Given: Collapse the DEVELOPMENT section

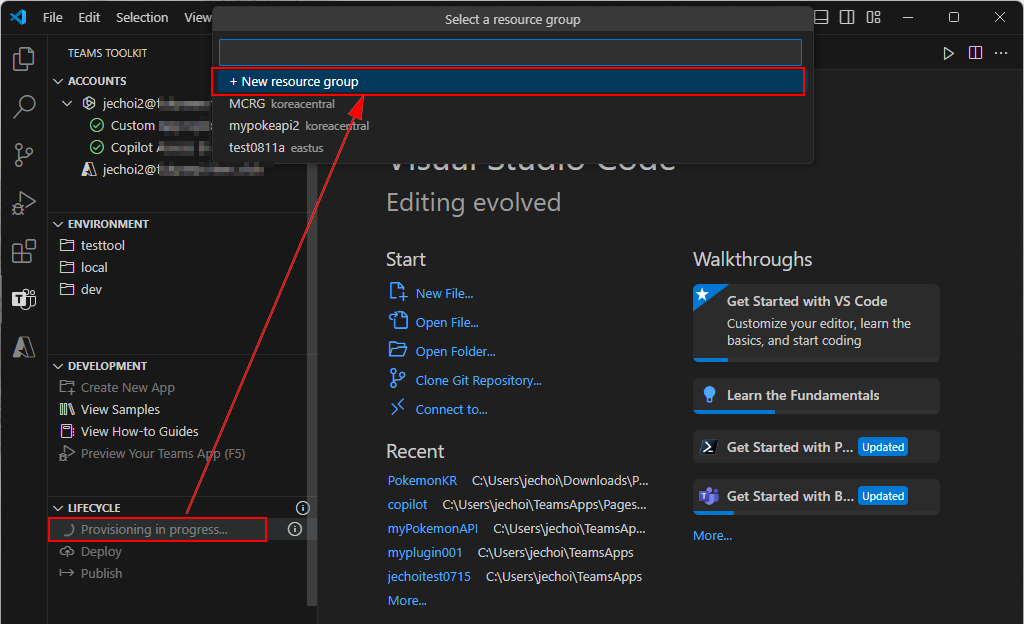Looking at the screenshot, I should pyautogui.click(x=58, y=366).
